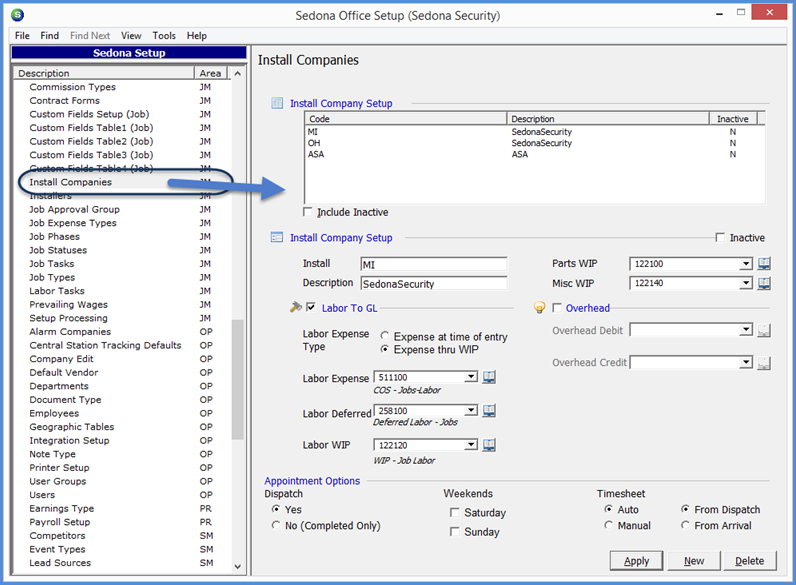Open GL lookup icon beside Labor Expense
This screenshot has height=585, width=796.
click(x=489, y=377)
